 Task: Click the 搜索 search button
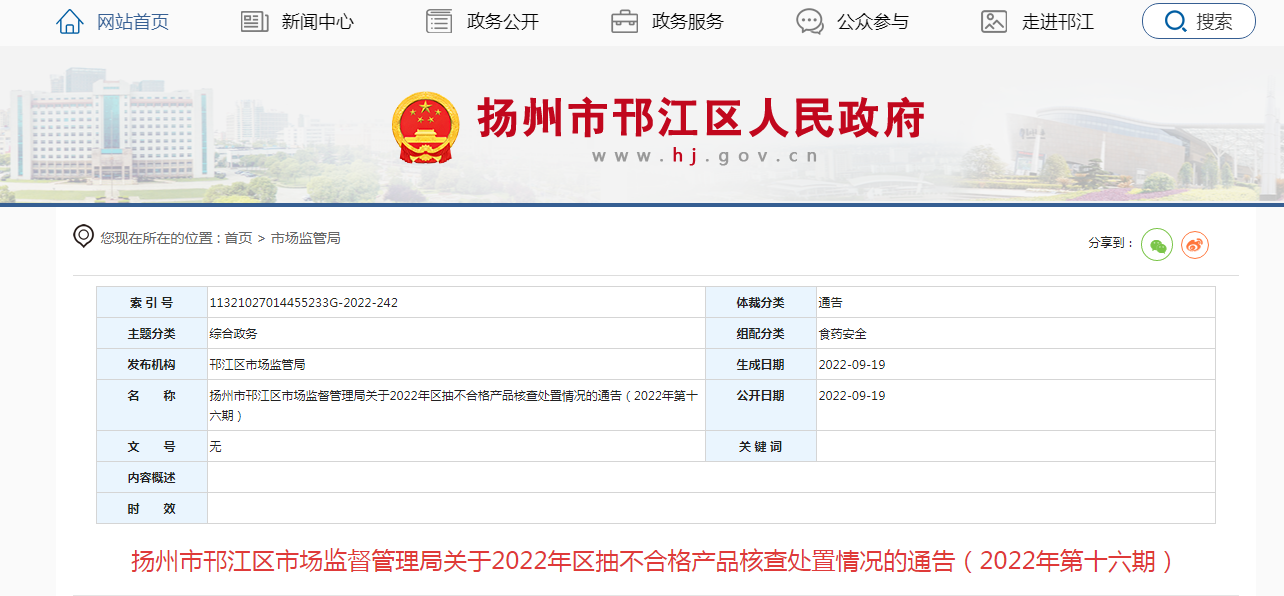coord(1198,21)
